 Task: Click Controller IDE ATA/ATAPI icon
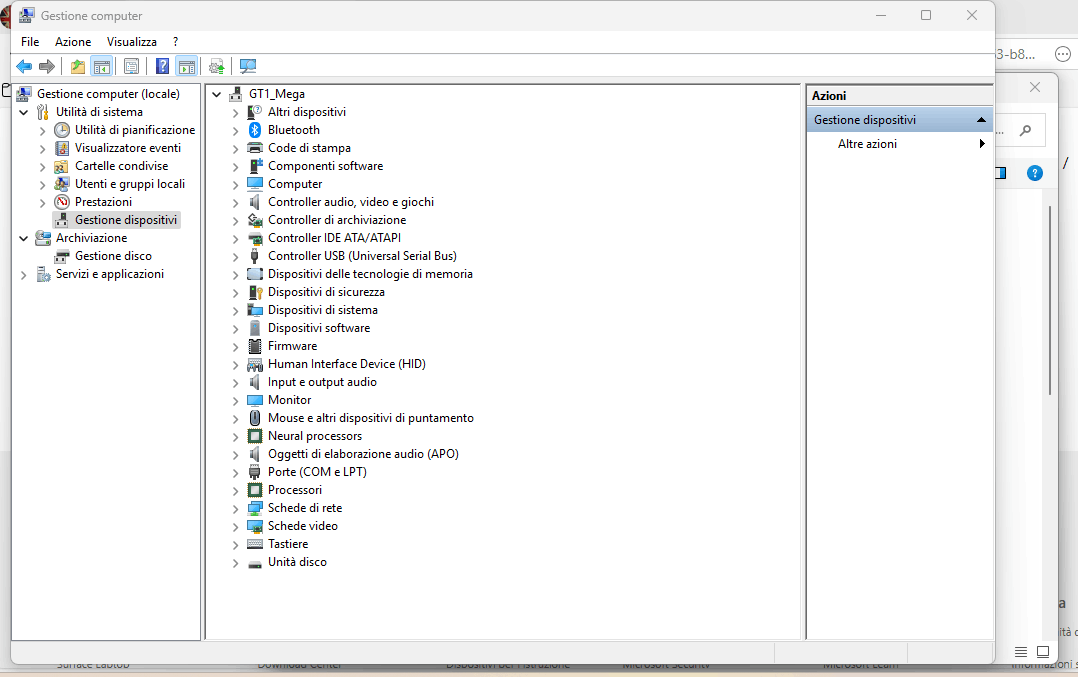click(255, 238)
